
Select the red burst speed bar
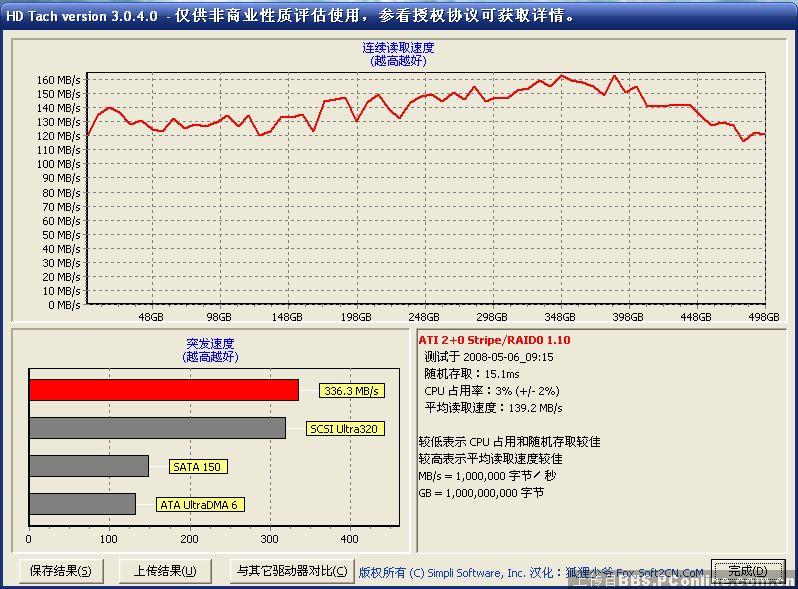(x=164, y=390)
